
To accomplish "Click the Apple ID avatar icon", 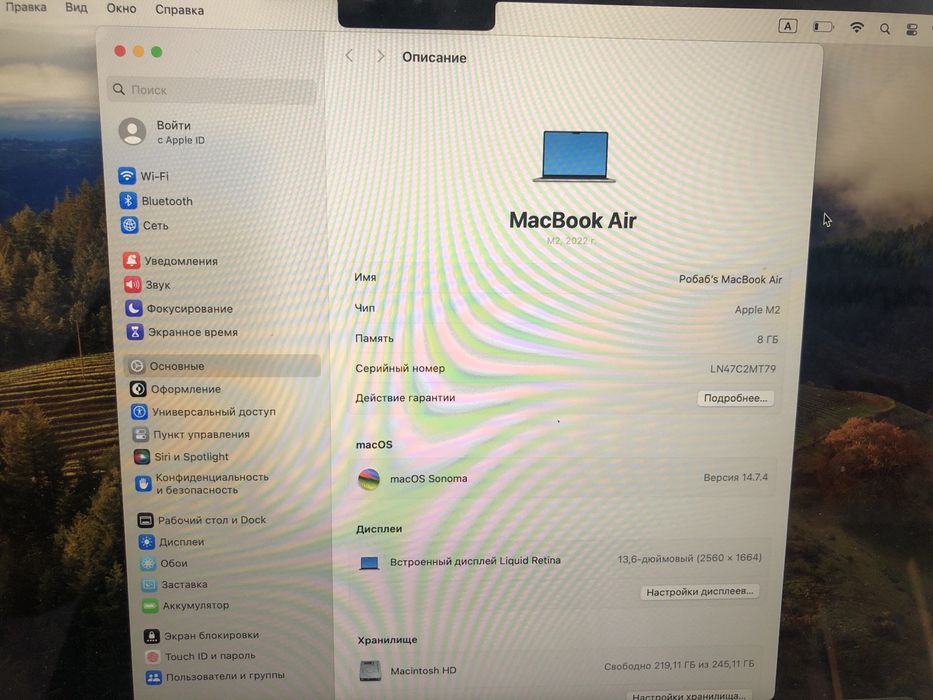I will point(132,132).
